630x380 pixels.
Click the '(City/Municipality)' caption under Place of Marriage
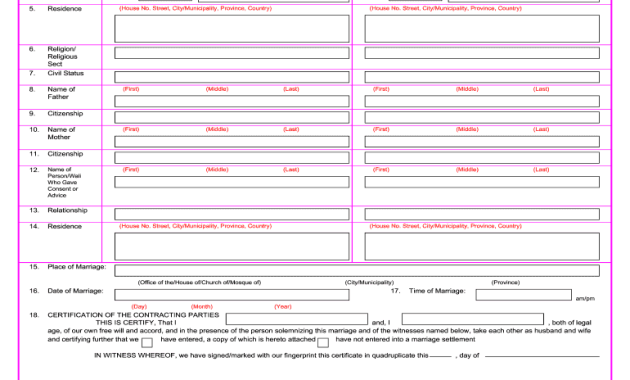click(369, 282)
